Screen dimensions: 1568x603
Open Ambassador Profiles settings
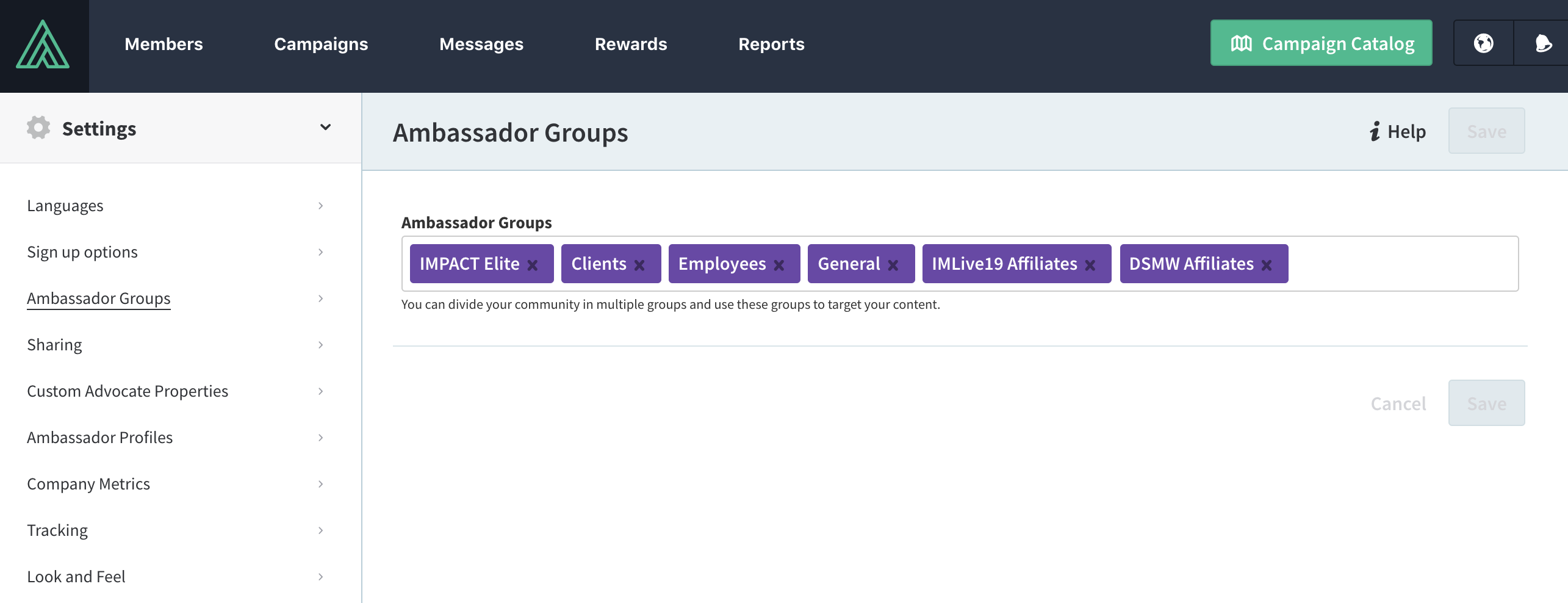pos(100,438)
